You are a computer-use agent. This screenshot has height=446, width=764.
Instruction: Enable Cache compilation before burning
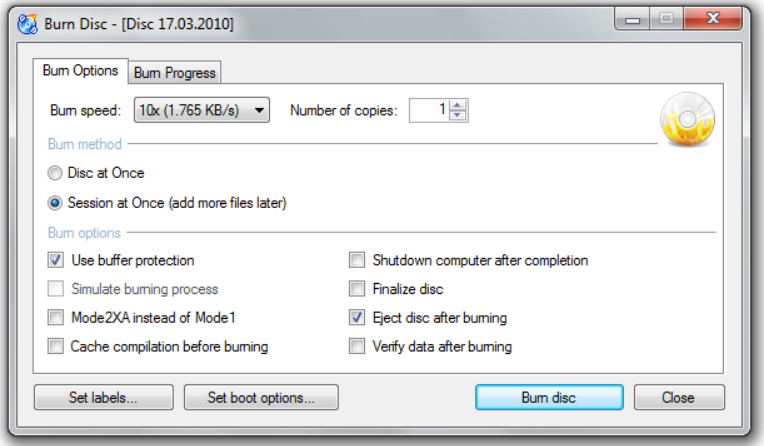(x=56, y=347)
